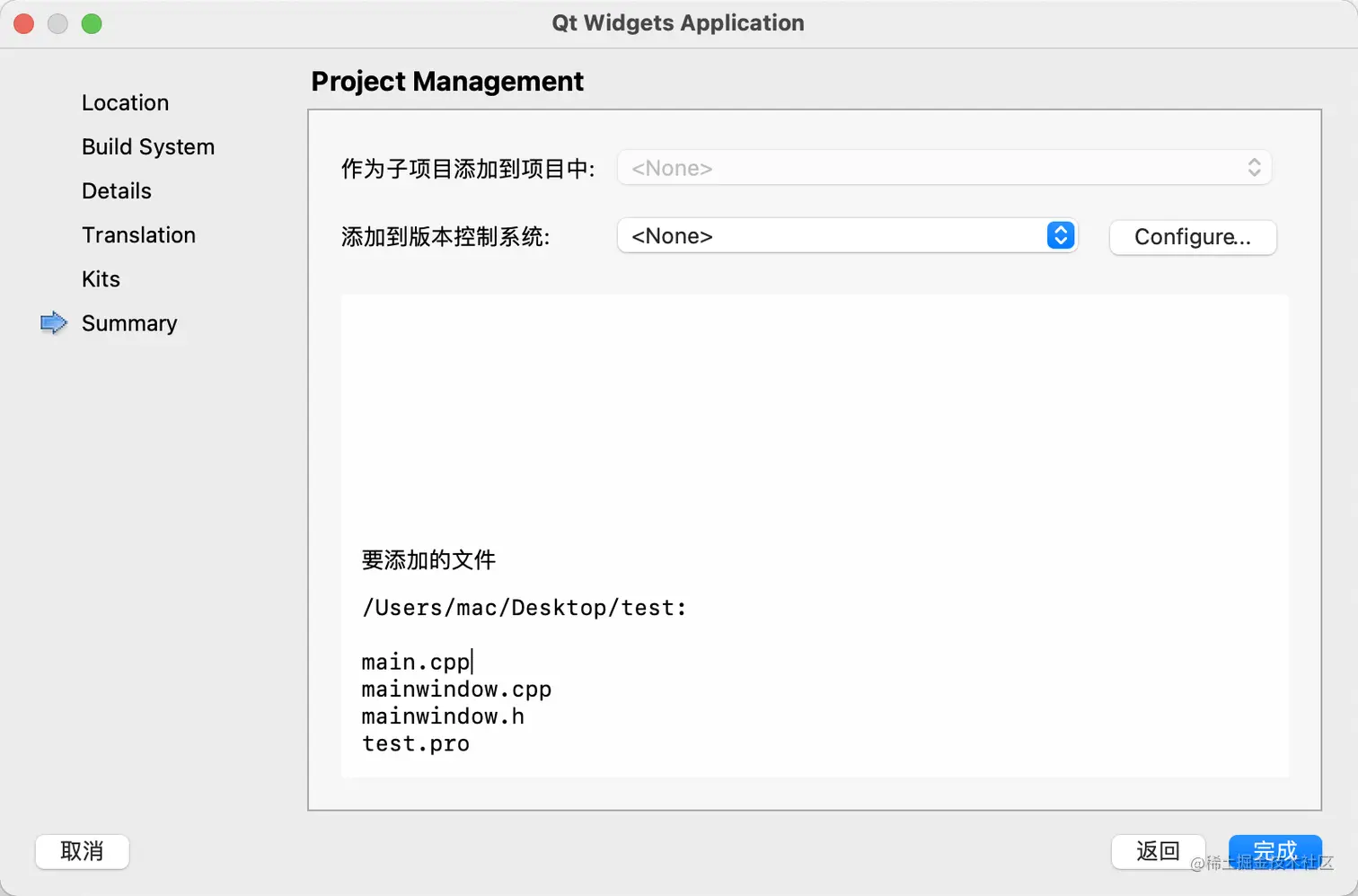Screen dimensions: 1358x896
Task: Click the 取消 cancel button
Action: (83, 851)
